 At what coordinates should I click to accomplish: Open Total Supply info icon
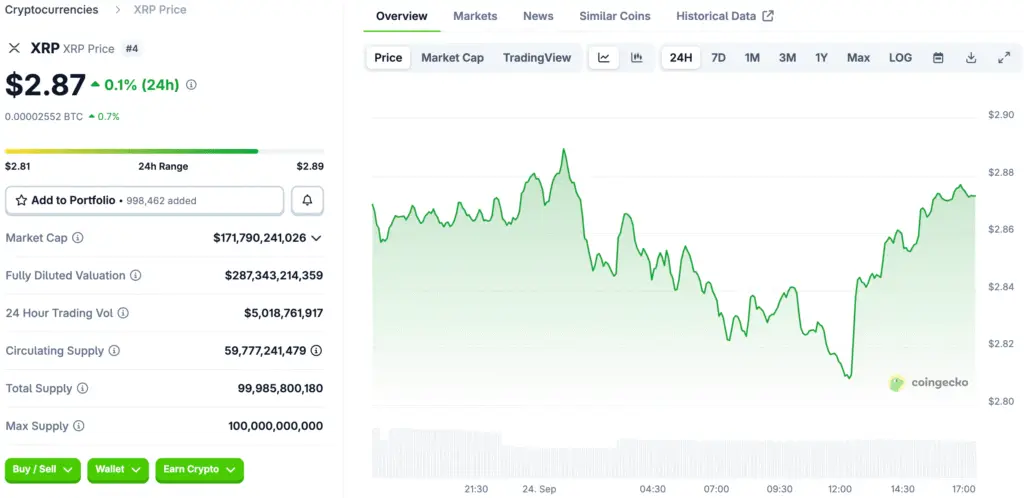coord(82,388)
